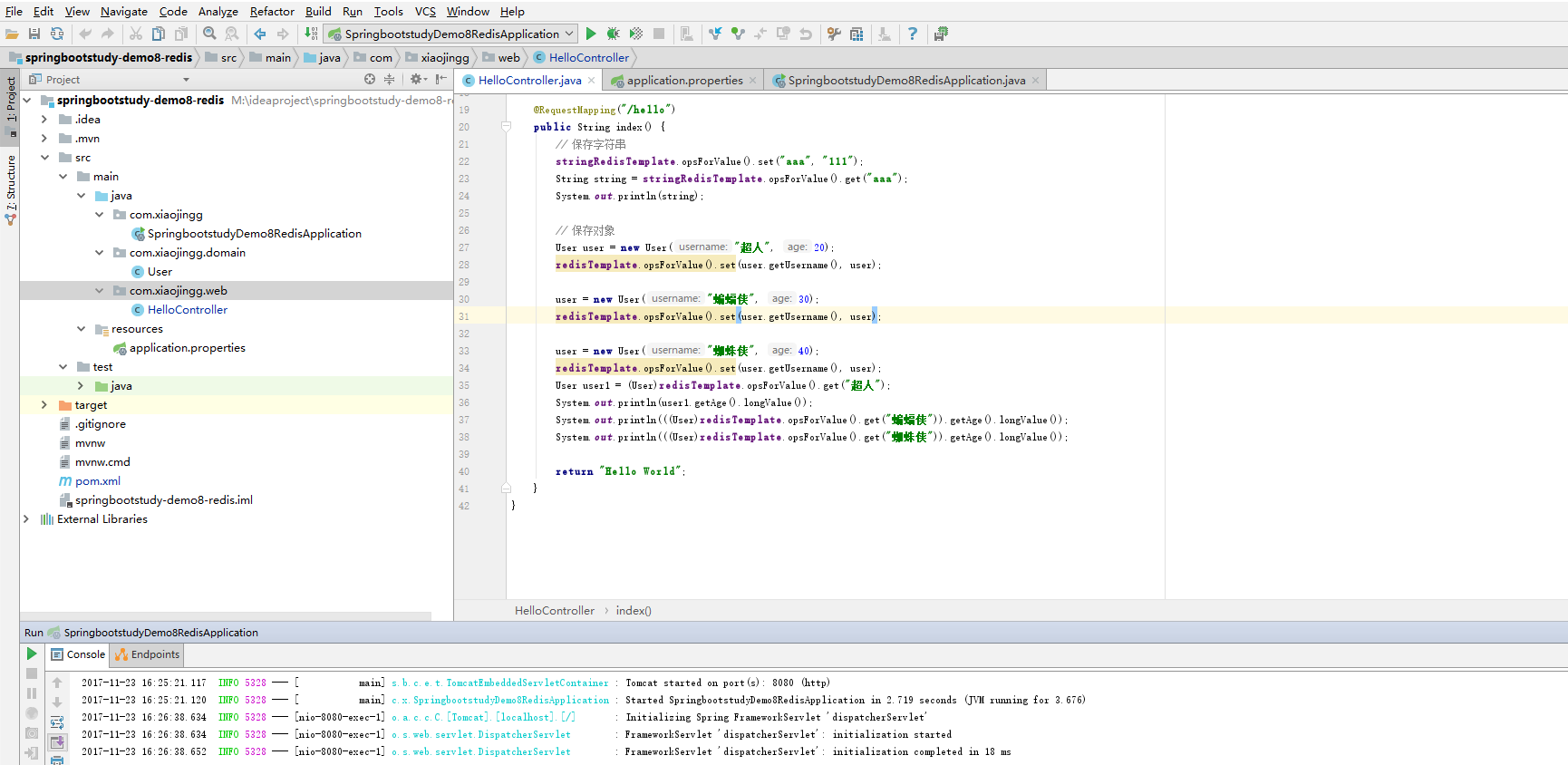This screenshot has height=765, width=1568.
Task: Select pom.xml in project tree
Action: point(98,480)
